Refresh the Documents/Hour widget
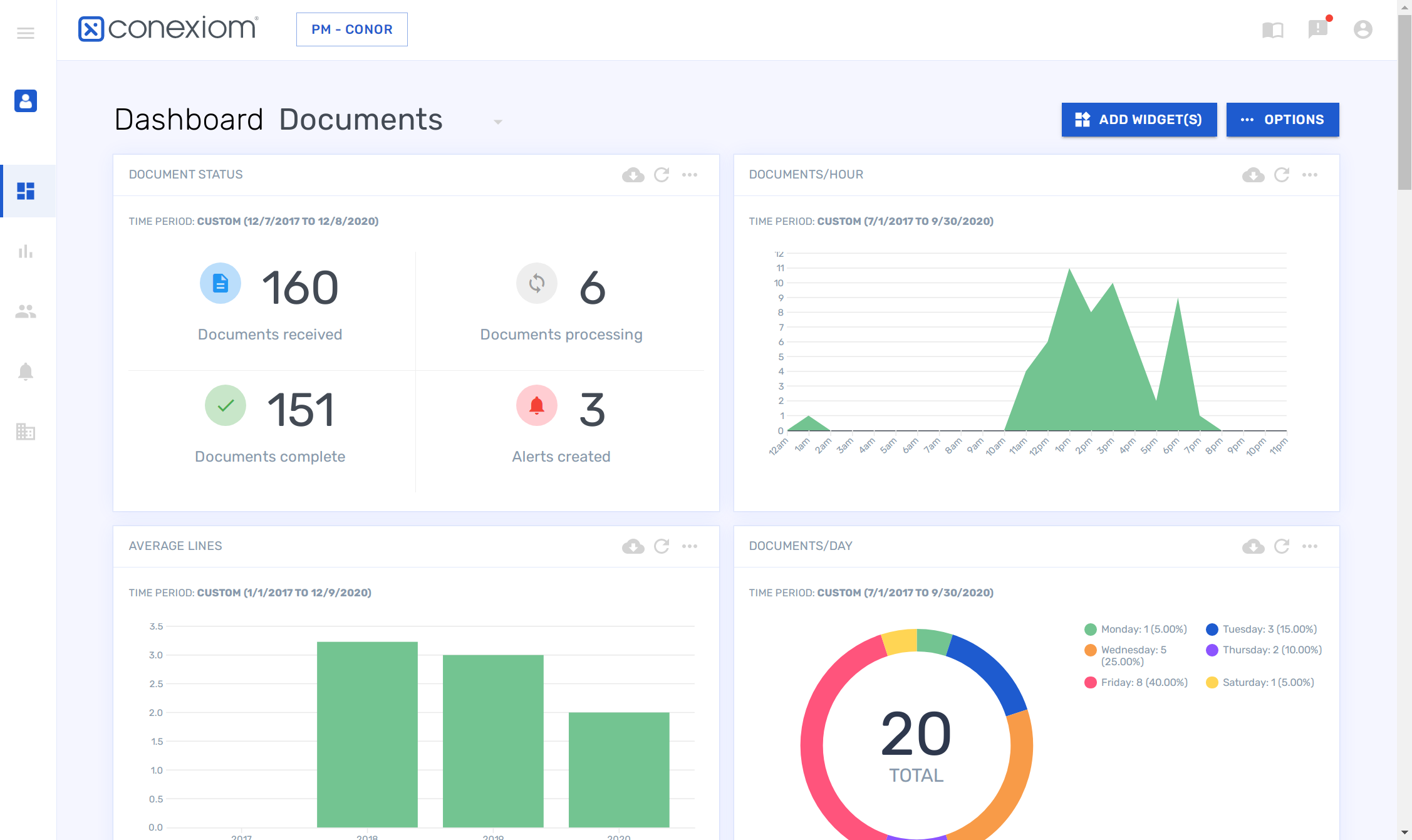The height and width of the screenshot is (840, 1412). (x=1282, y=175)
